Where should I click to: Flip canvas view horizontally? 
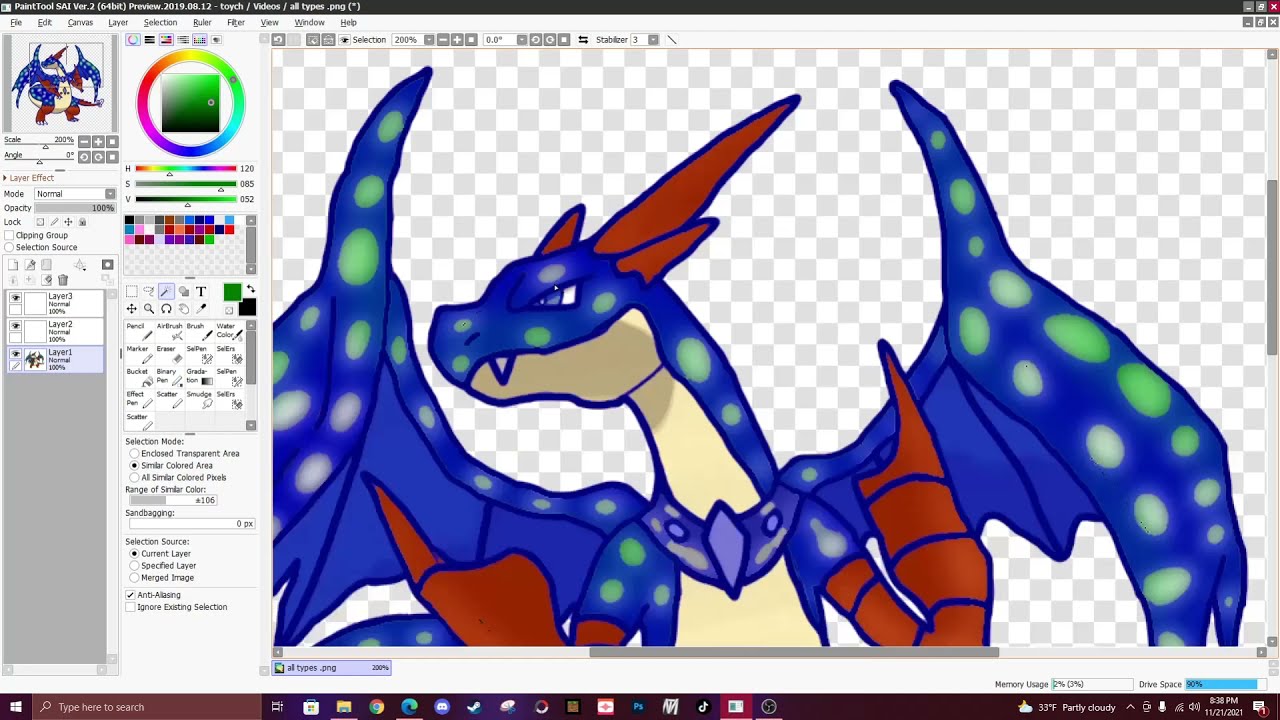583,39
